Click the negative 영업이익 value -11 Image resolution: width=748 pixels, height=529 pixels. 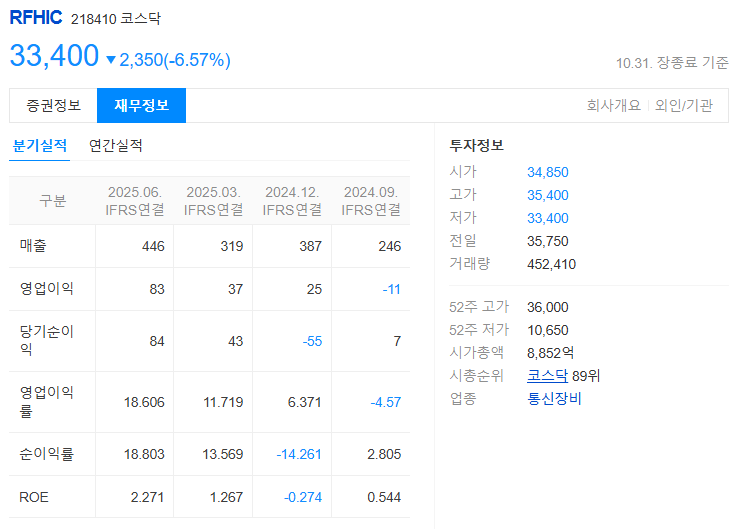[392, 289]
